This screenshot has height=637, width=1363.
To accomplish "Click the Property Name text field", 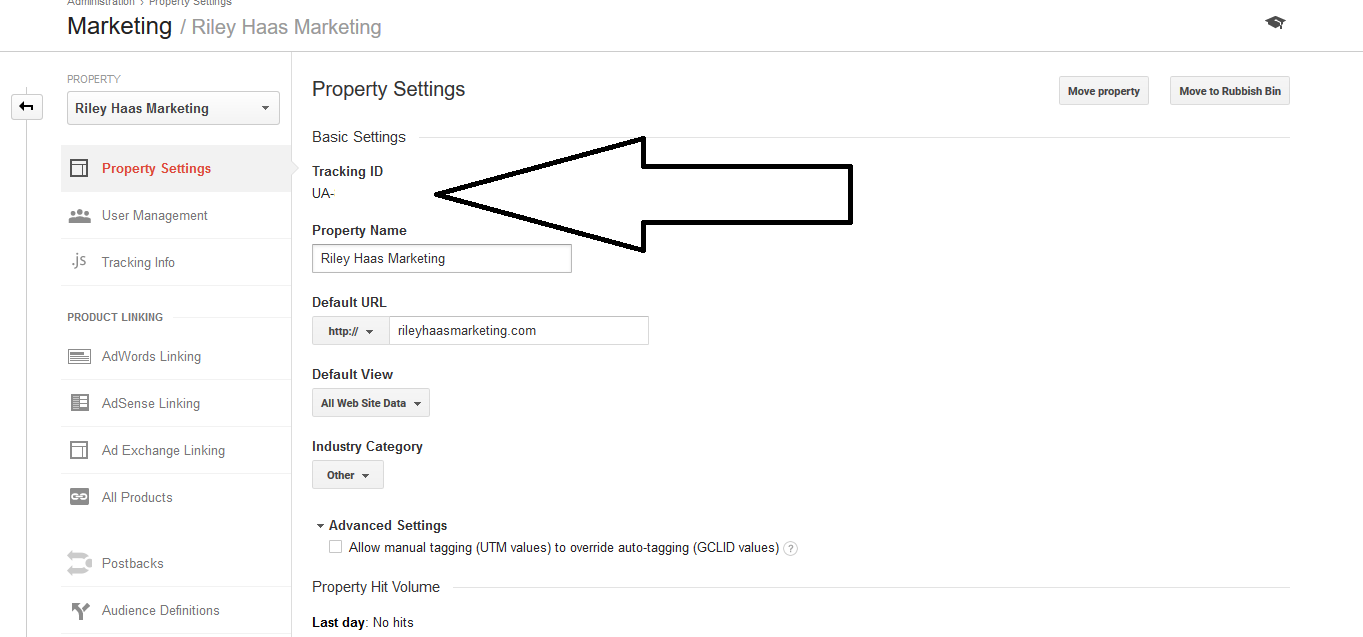I will coord(442,258).
